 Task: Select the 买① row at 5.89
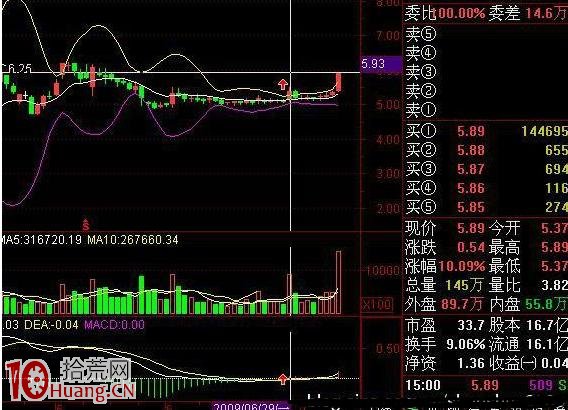click(x=486, y=131)
